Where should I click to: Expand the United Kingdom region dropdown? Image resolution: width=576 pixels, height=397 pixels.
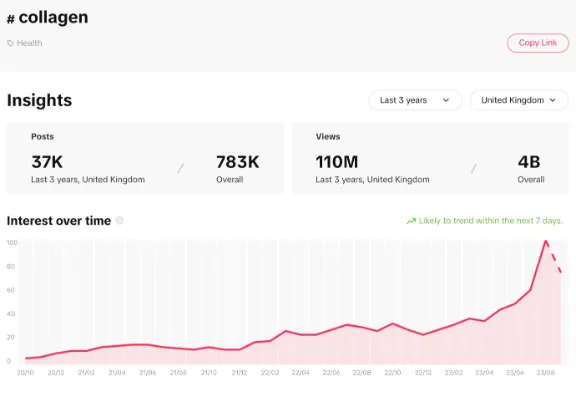click(x=519, y=100)
